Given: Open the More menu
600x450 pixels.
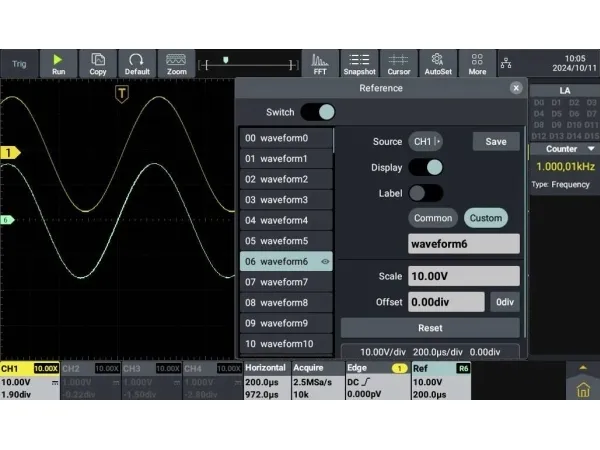Looking at the screenshot, I should (477, 64).
